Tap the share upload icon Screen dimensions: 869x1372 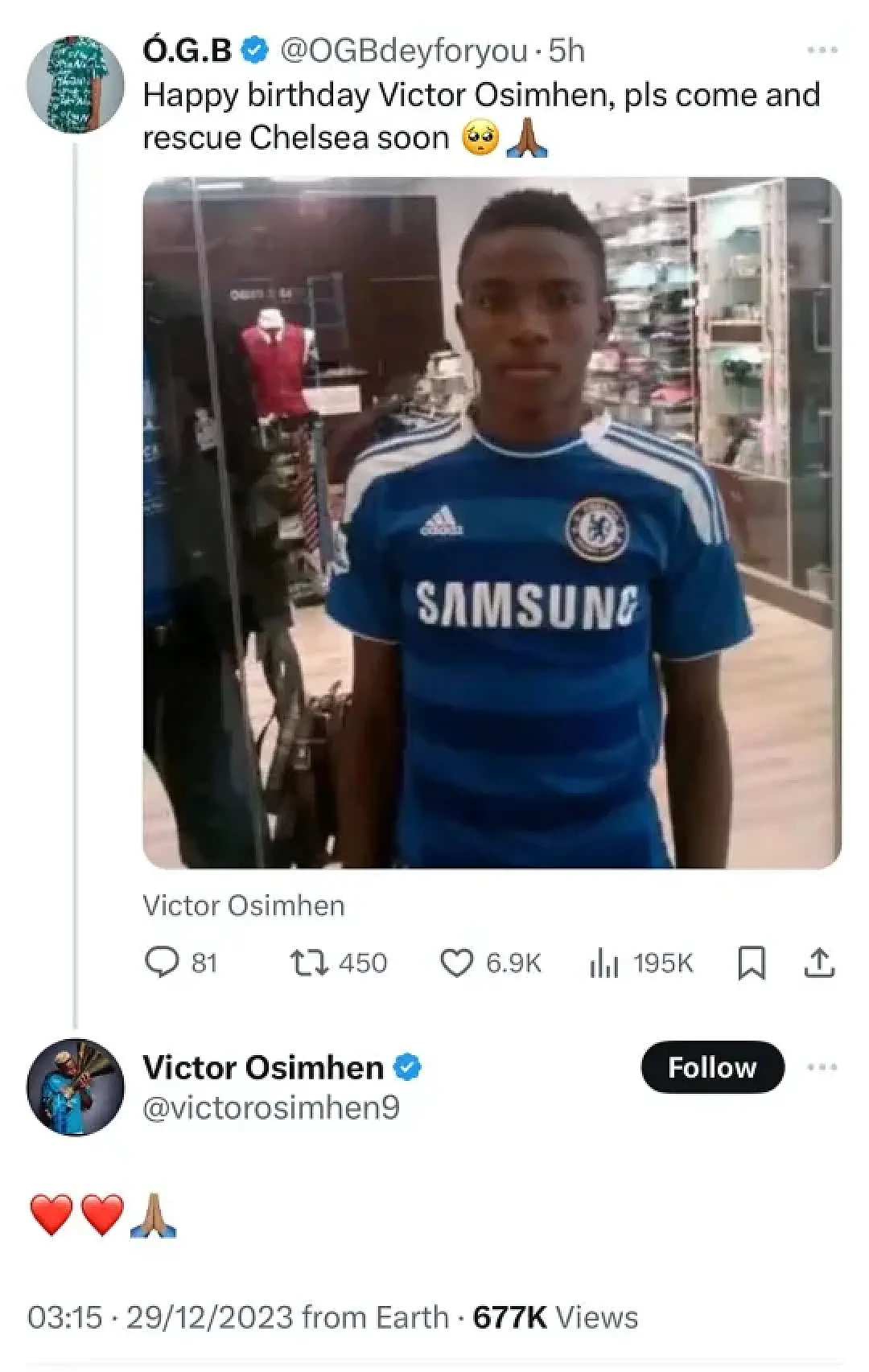click(819, 963)
